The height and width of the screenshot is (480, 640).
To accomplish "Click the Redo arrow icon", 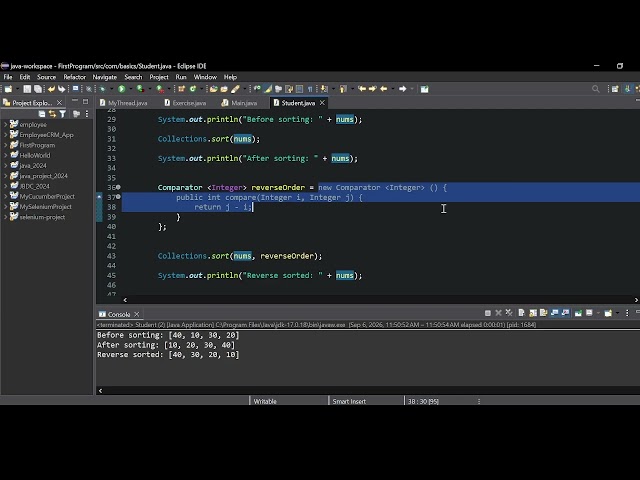I will (62, 89).
